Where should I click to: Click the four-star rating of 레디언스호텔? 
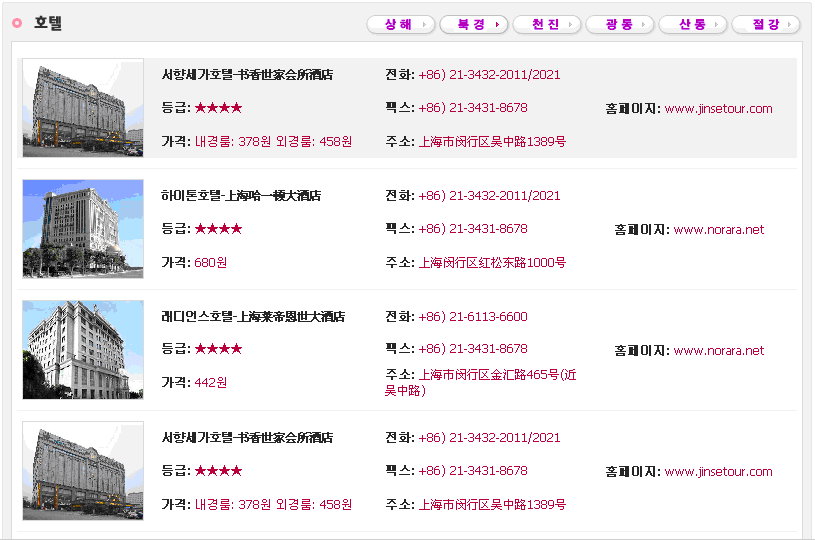click(218, 349)
